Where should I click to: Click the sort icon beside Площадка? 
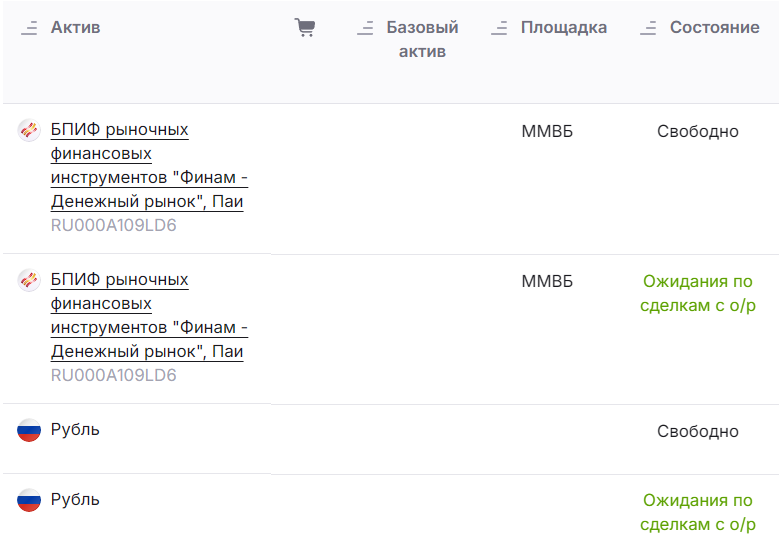(x=499, y=29)
